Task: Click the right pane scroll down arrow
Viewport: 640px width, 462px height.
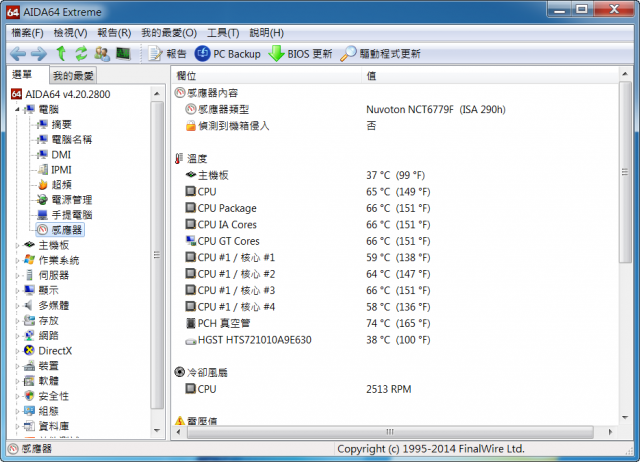Action: (625, 418)
